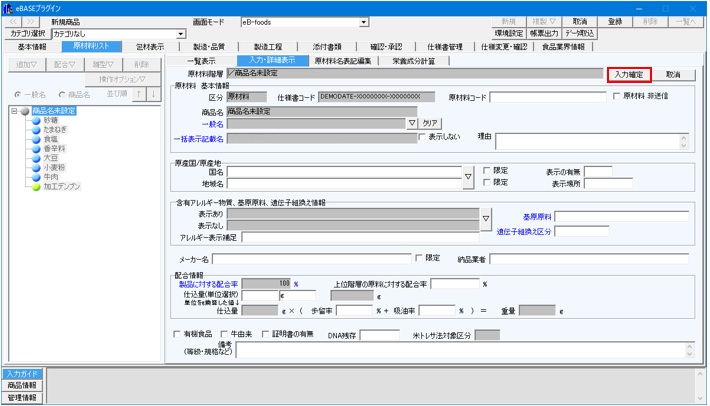Open the 原材料名表記編集 sub-tab
Image resolution: width=710 pixels, height=406 pixels.
tap(343, 61)
